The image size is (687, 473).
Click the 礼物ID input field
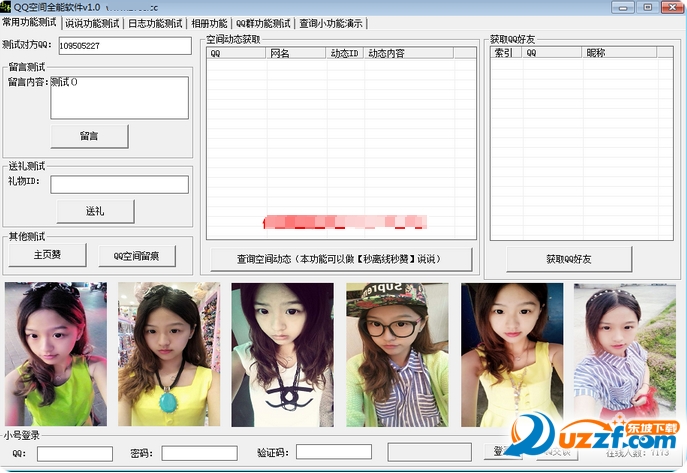[x=119, y=184]
